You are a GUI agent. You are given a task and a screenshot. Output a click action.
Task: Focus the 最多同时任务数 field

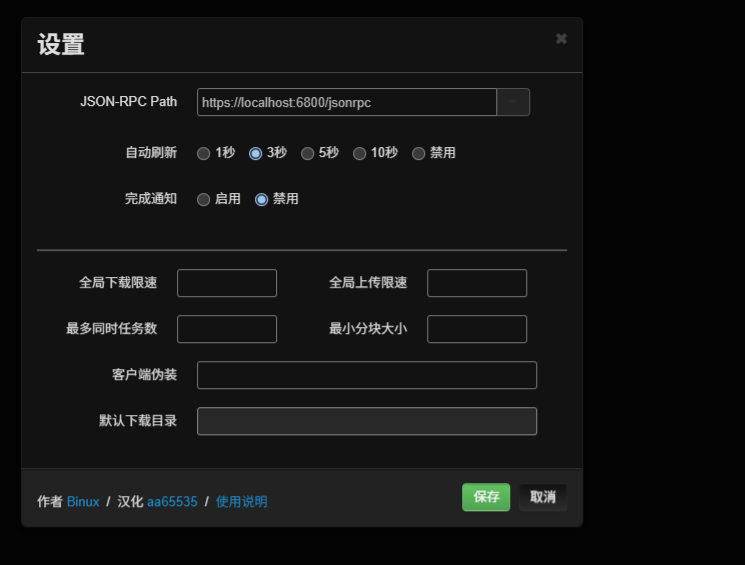coord(227,329)
